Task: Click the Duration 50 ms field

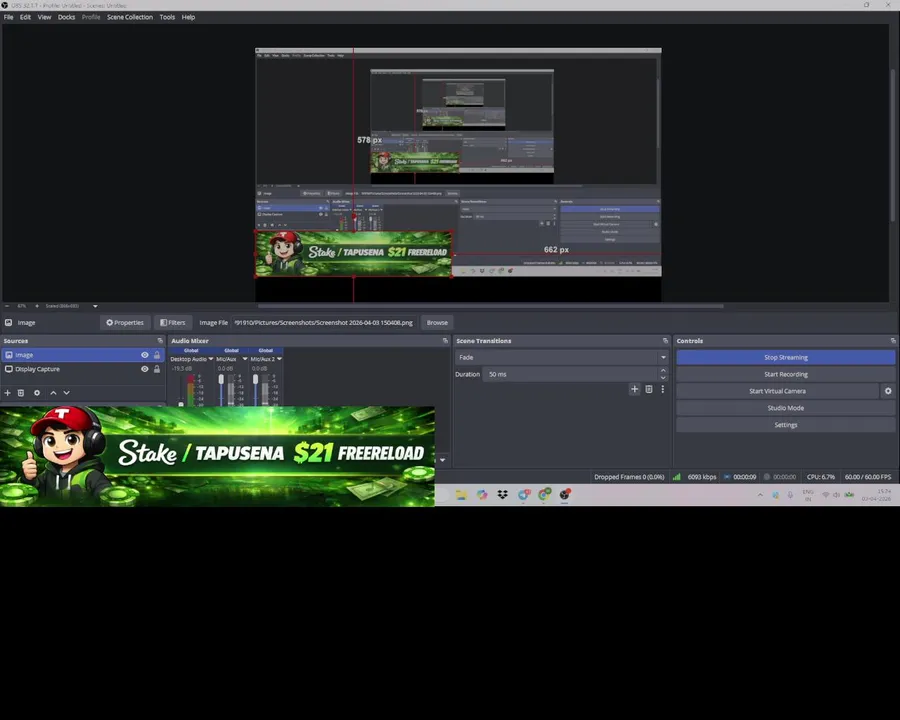Action: point(570,374)
